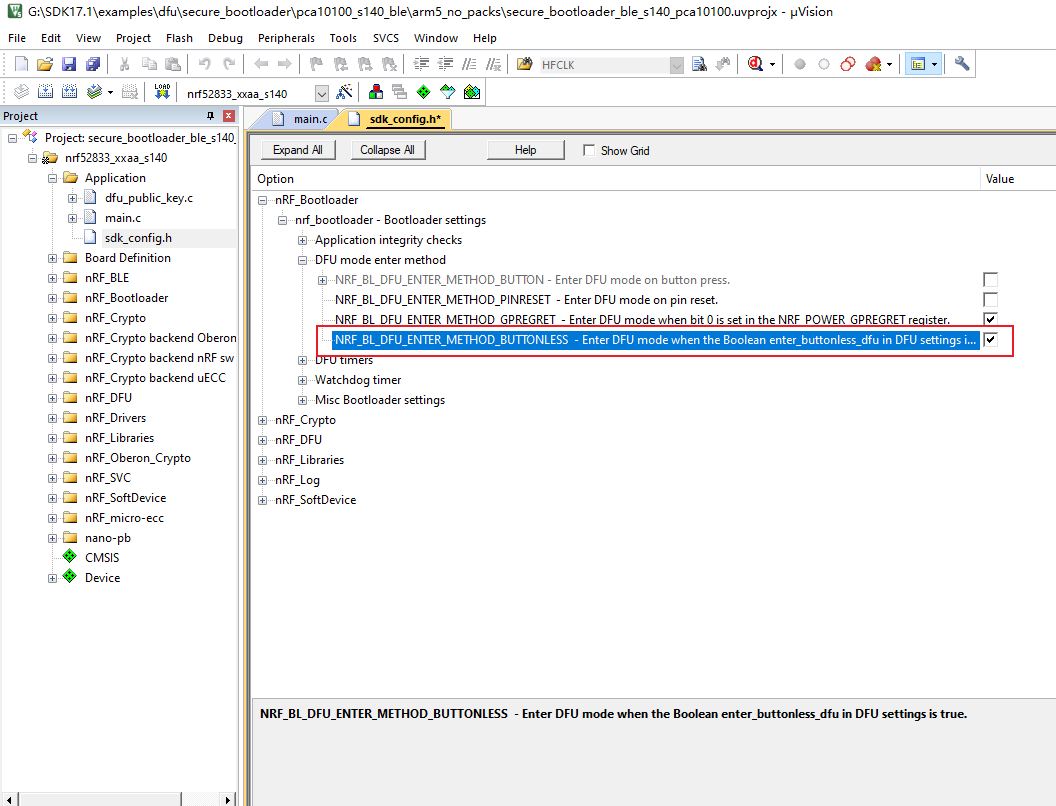The image size is (1056, 806).
Task: Check the NRF_BL_DFU_ENTER_METHOD_BUTTON value checkbox
Action: (990, 279)
